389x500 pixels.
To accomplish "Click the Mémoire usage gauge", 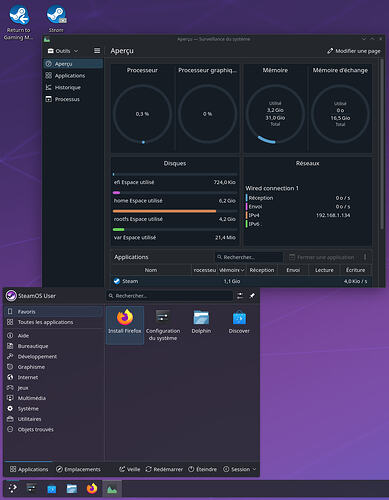I will point(275,114).
